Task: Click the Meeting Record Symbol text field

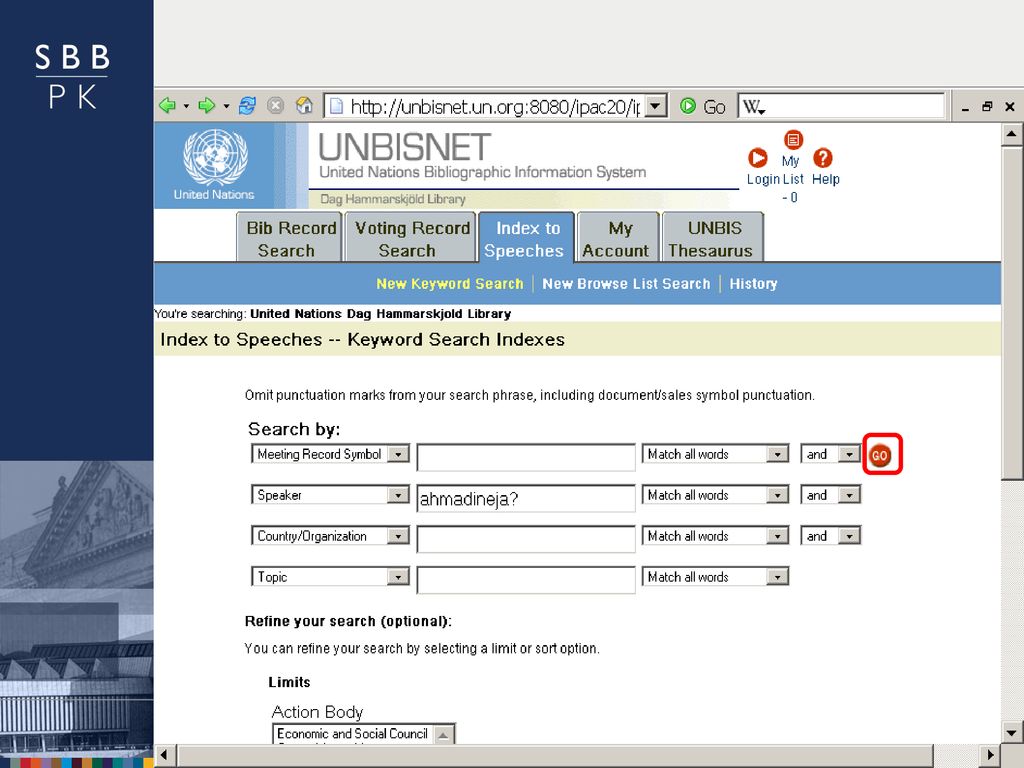Action: click(x=526, y=457)
